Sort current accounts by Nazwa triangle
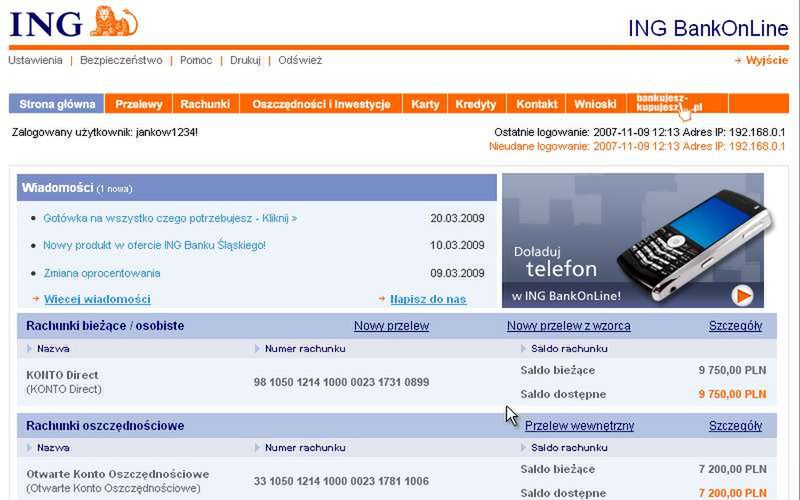 [29, 348]
